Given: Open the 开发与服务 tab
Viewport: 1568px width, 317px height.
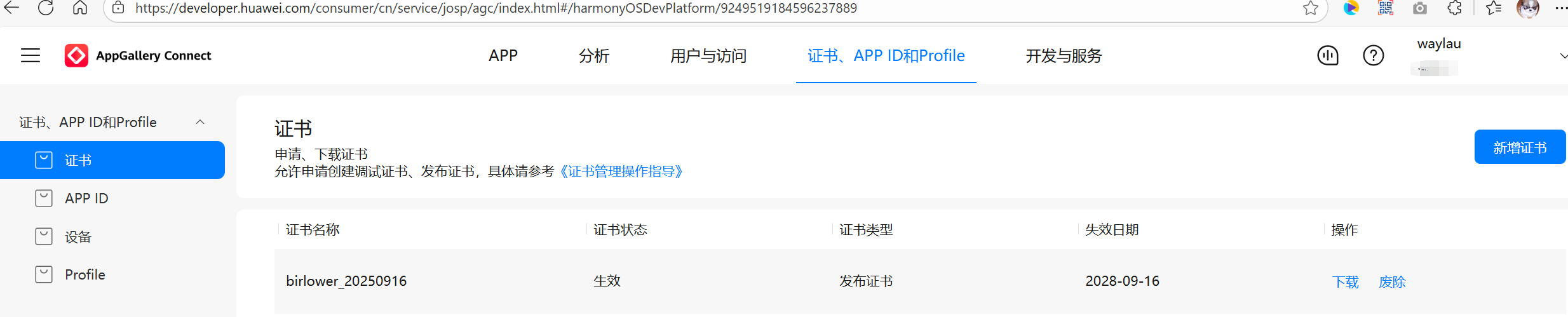Looking at the screenshot, I should (1064, 56).
